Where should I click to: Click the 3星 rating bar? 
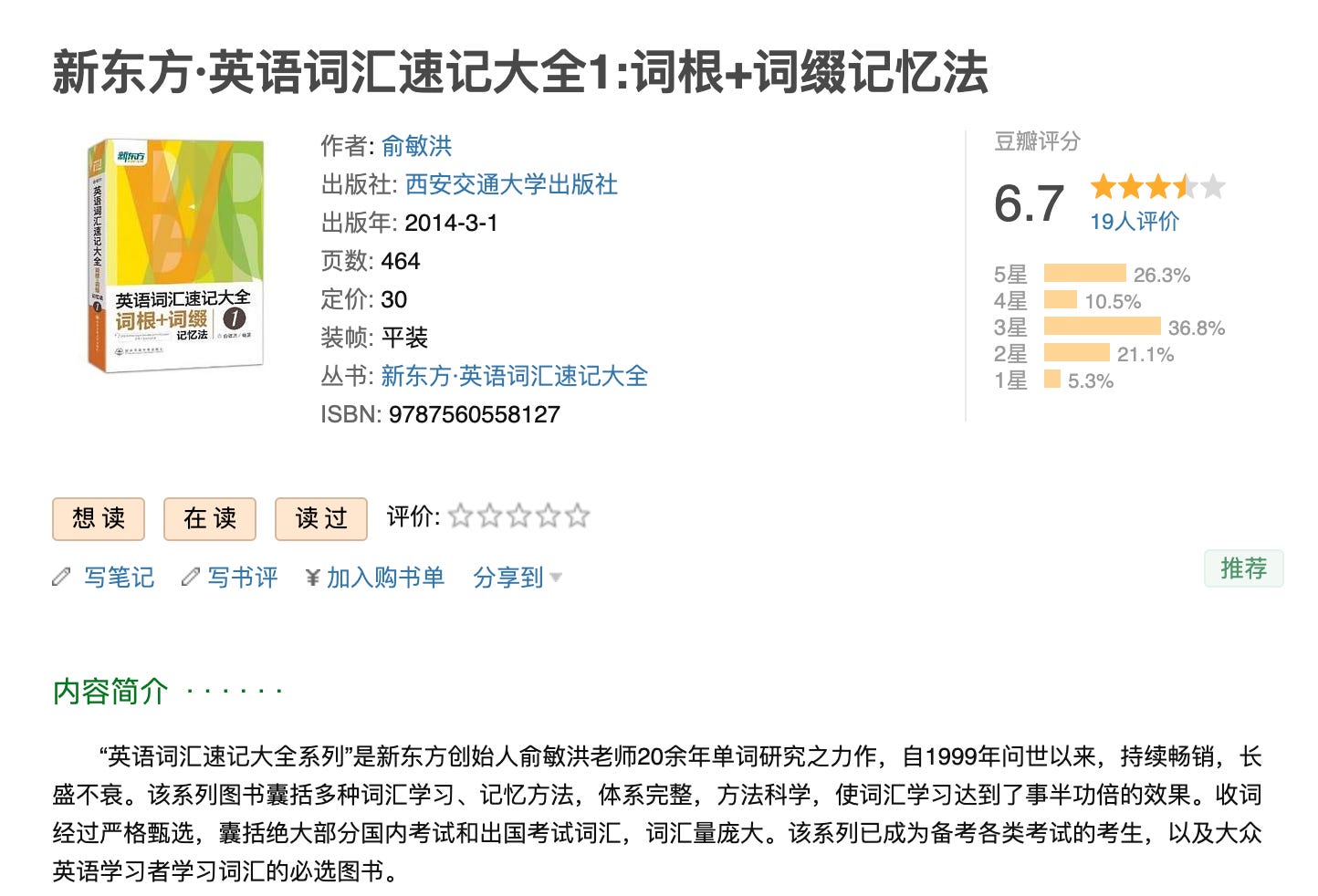click(1103, 326)
